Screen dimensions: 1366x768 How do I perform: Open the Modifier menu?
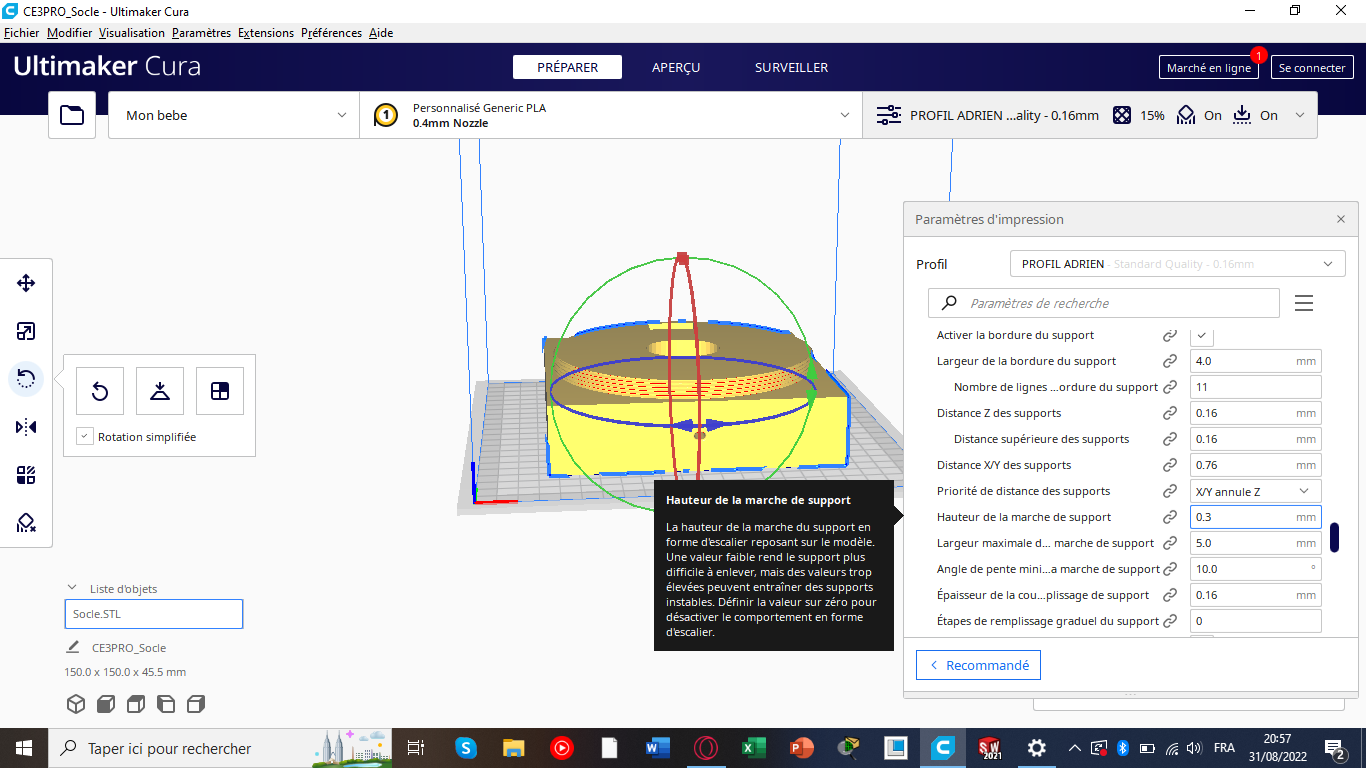(x=69, y=33)
